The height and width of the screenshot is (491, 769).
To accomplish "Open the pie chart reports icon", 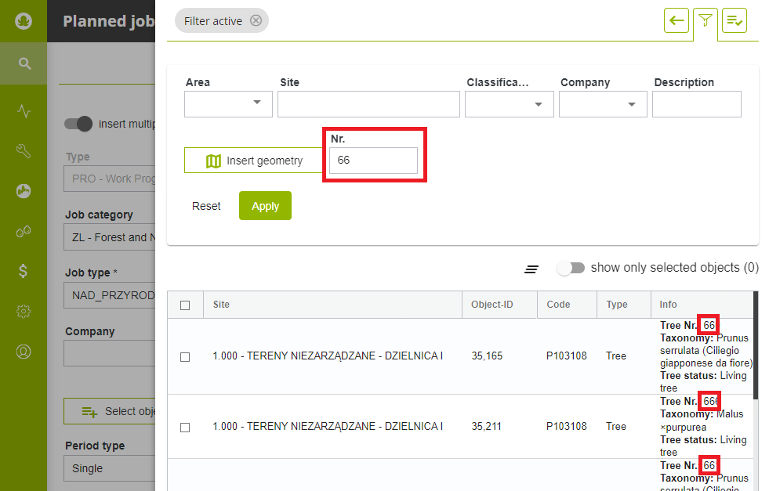I will [x=24, y=191].
